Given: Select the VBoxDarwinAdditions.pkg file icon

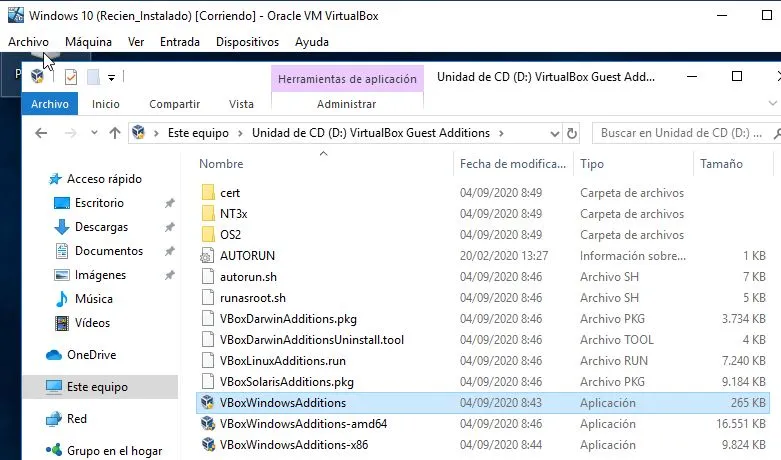Looking at the screenshot, I should click(x=208, y=318).
